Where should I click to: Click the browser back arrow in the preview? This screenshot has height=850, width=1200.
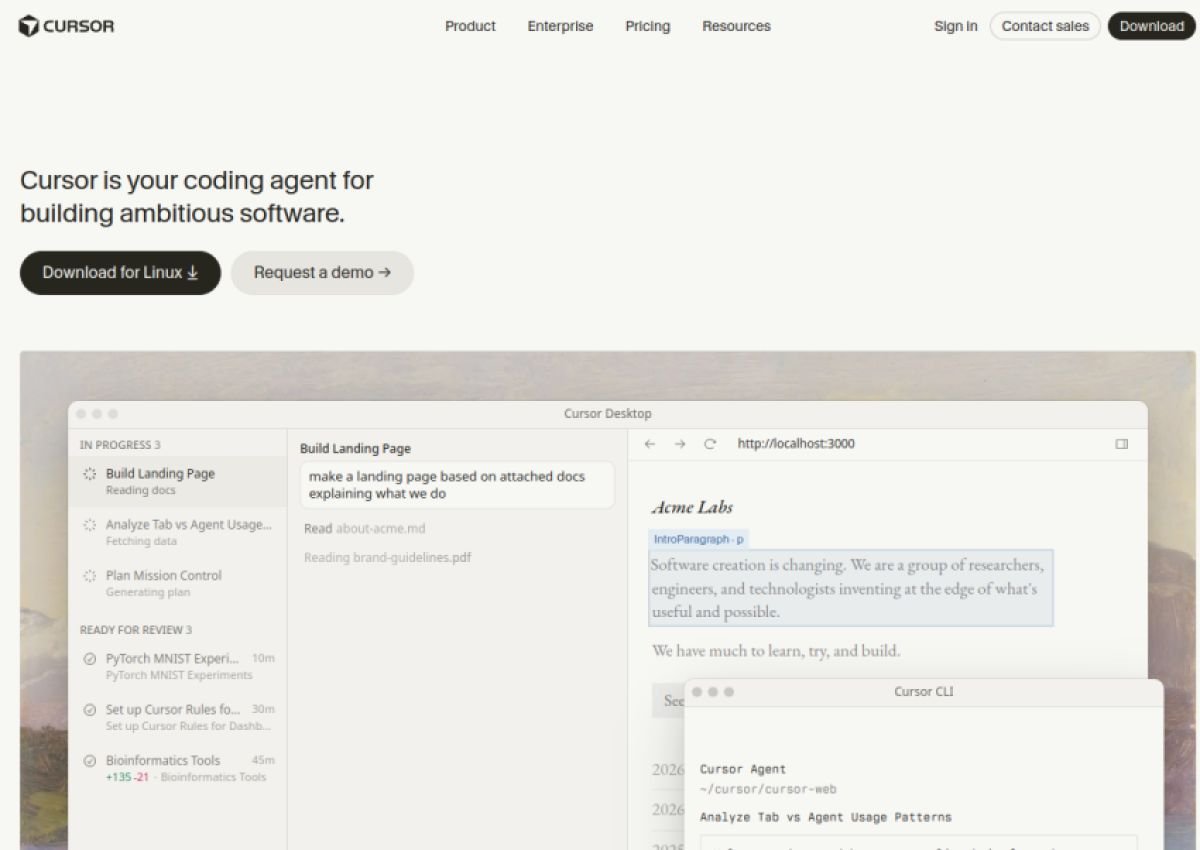coord(650,444)
